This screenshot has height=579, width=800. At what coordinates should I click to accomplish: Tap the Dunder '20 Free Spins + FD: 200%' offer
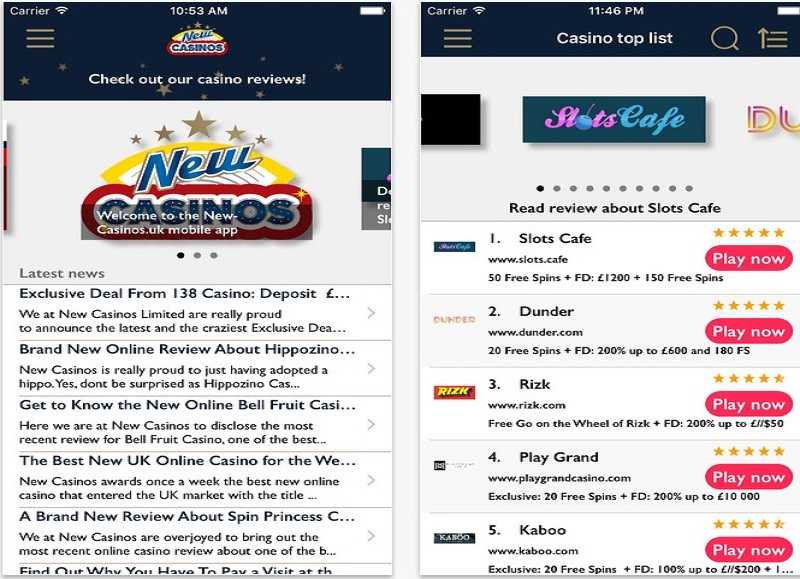pyautogui.click(x=619, y=350)
